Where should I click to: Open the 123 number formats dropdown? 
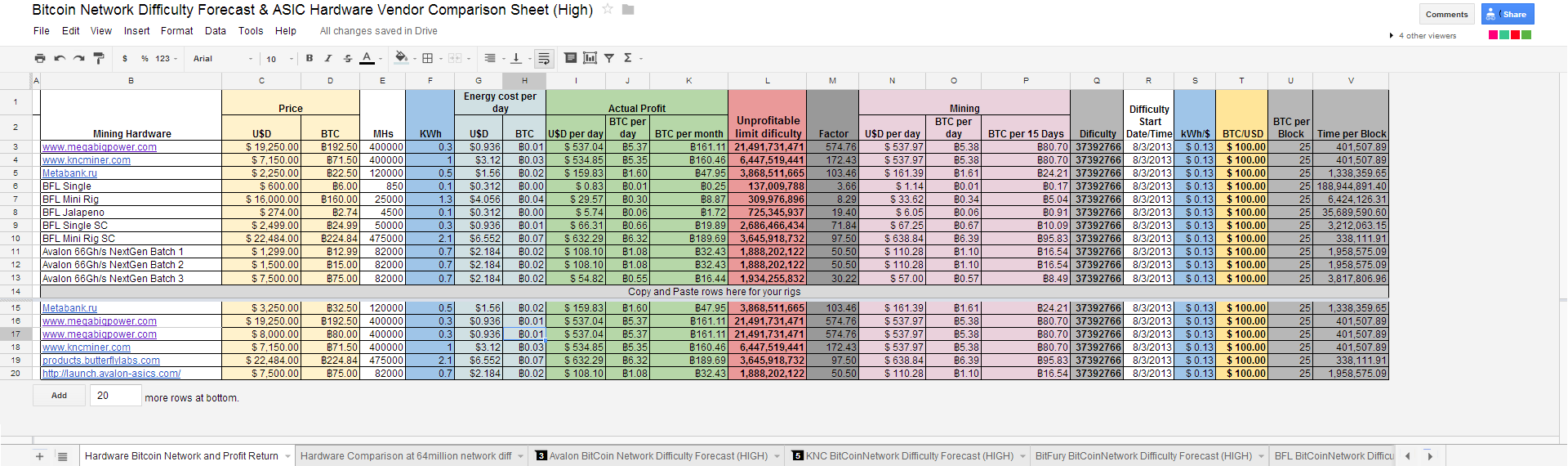coord(167,59)
